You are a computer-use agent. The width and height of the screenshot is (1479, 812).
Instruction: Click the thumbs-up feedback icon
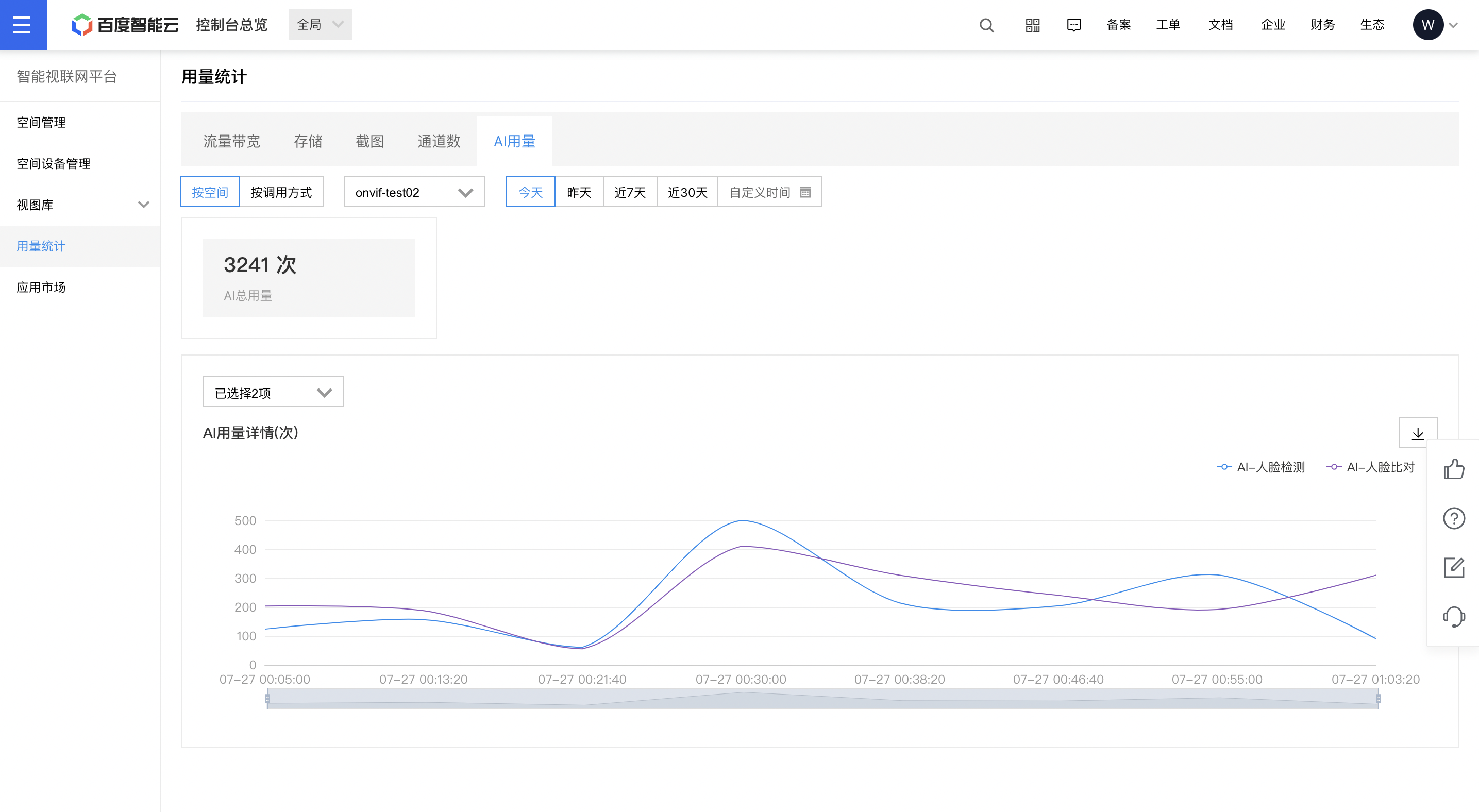coord(1454,469)
